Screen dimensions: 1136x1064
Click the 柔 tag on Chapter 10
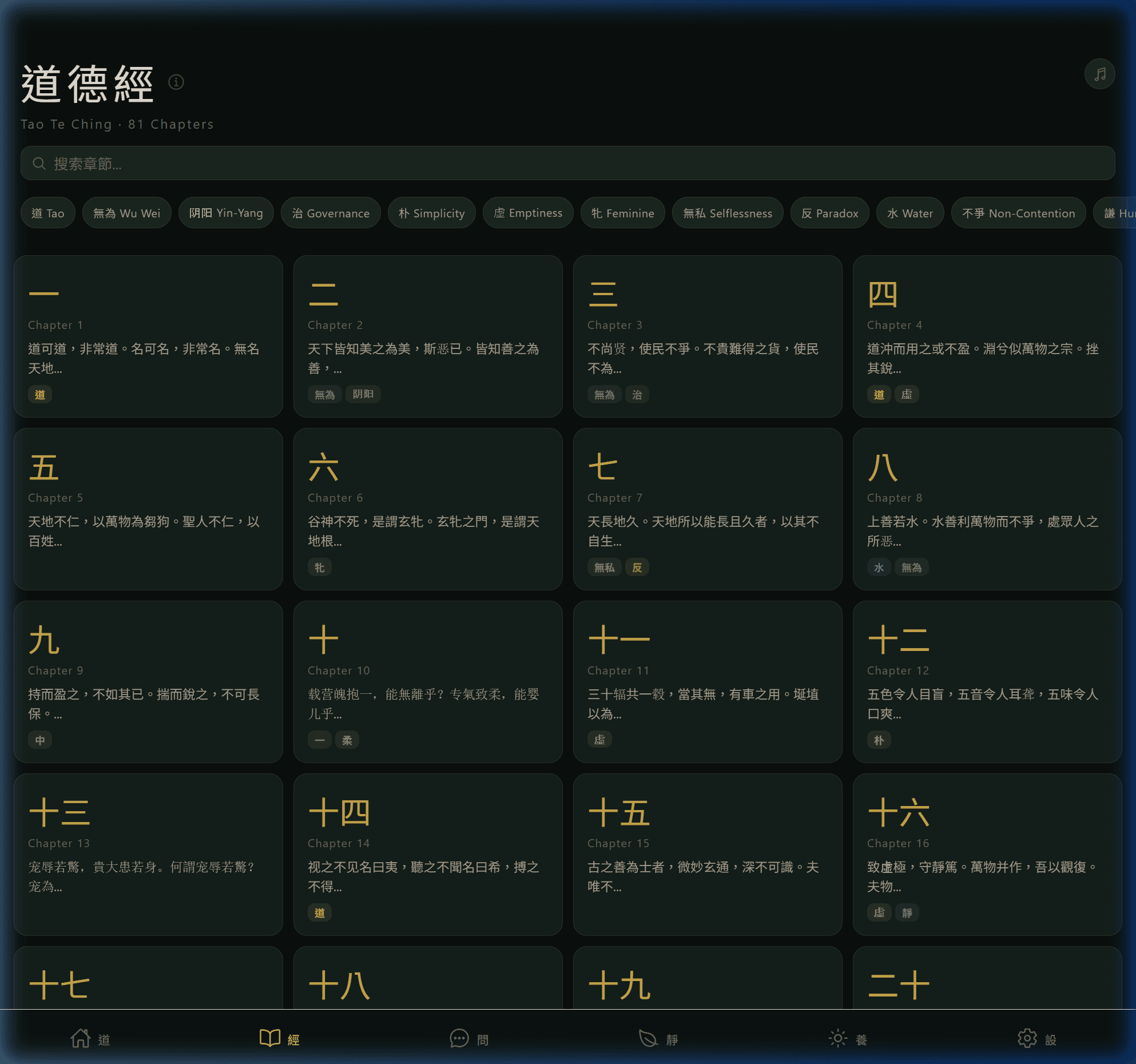[347, 740]
